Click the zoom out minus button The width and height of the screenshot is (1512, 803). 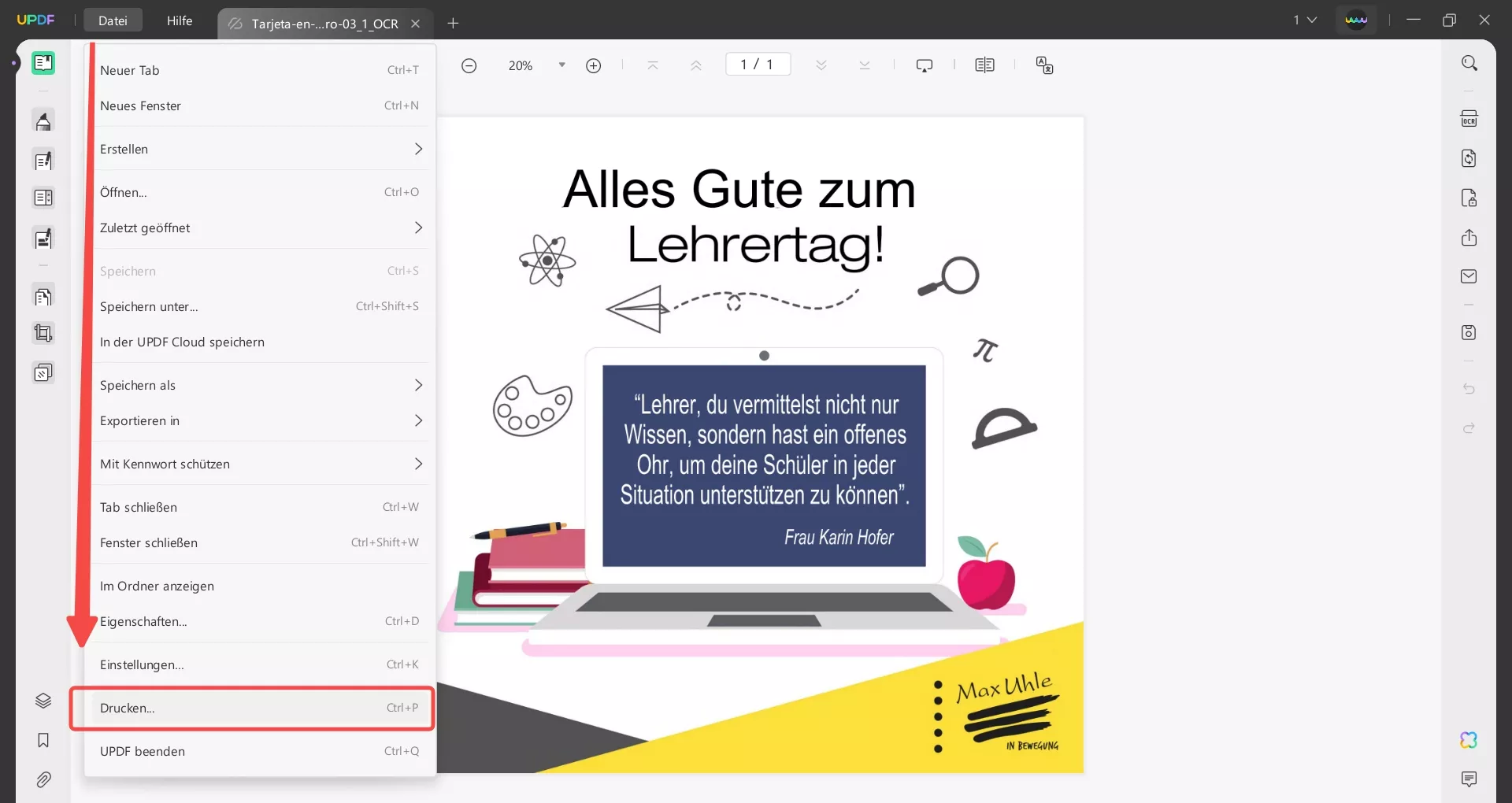point(469,65)
